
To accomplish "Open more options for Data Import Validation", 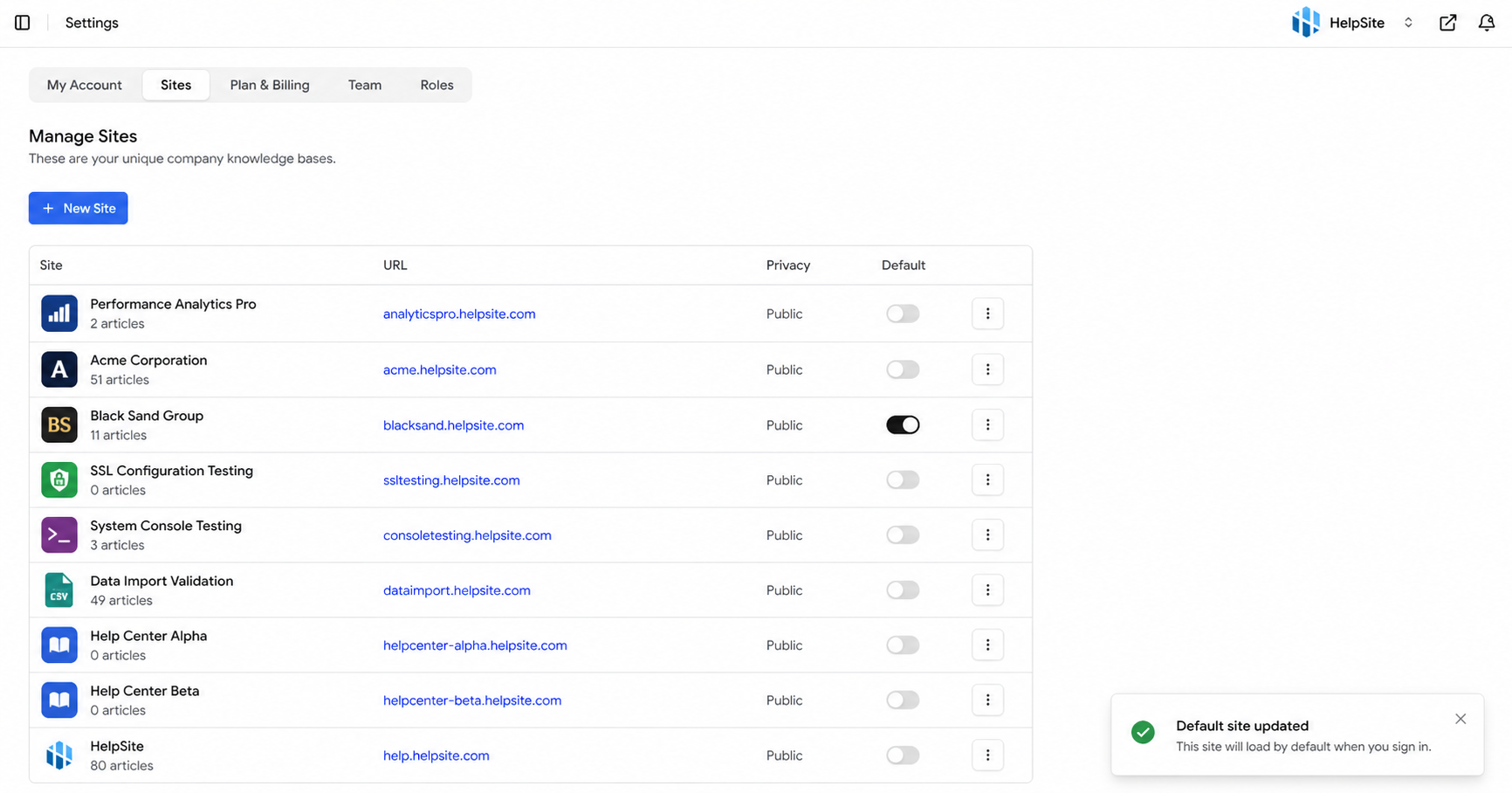I will click(987, 590).
